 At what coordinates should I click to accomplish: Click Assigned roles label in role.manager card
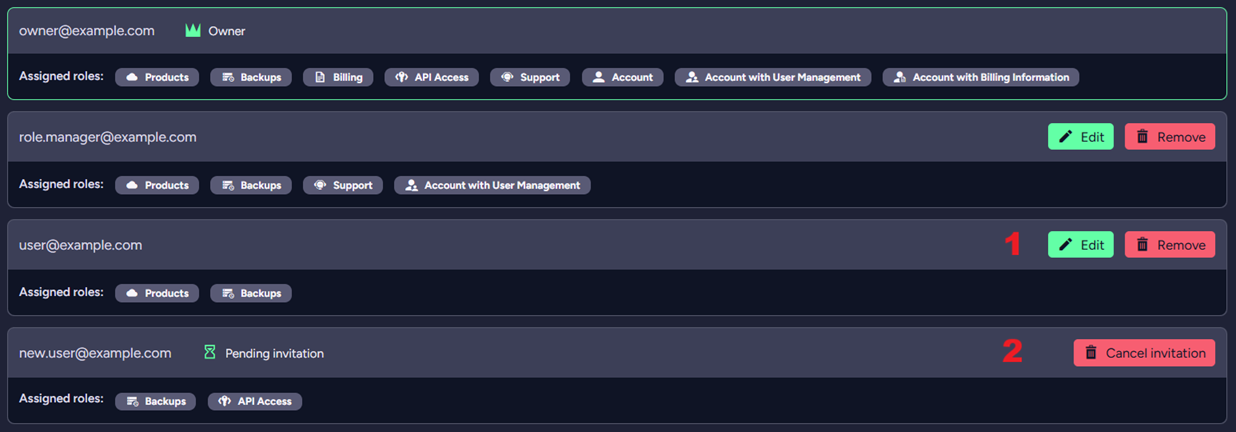coord(61,184)
